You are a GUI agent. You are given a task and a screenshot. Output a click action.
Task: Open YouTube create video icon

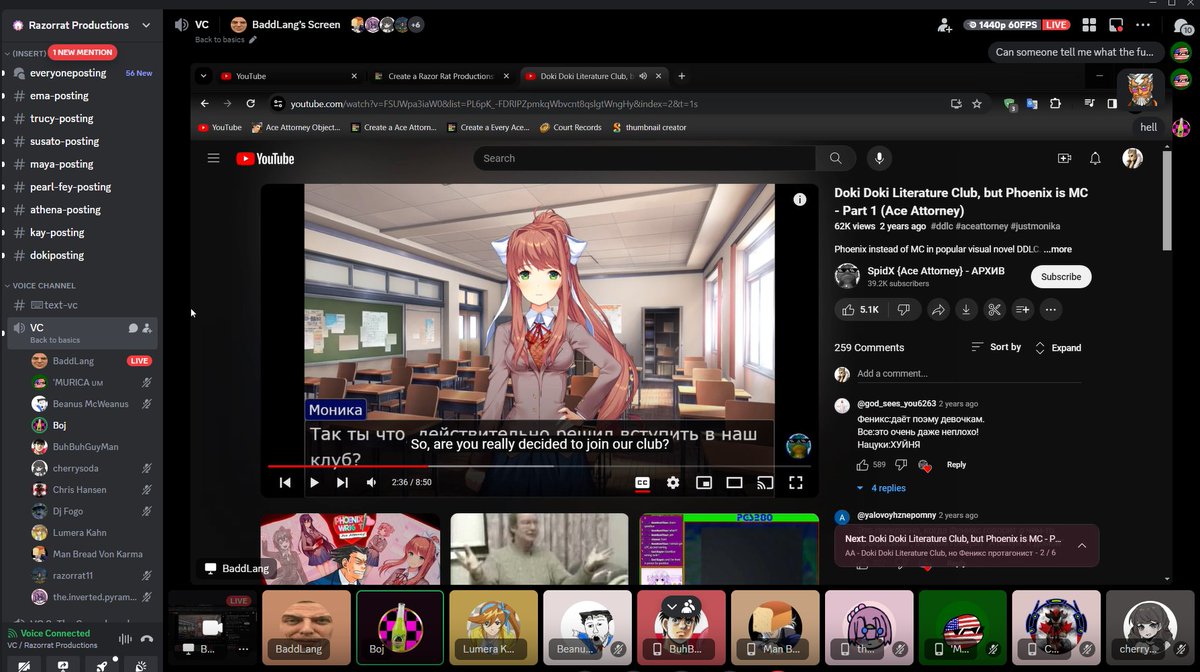click(x=1064, y=158)
